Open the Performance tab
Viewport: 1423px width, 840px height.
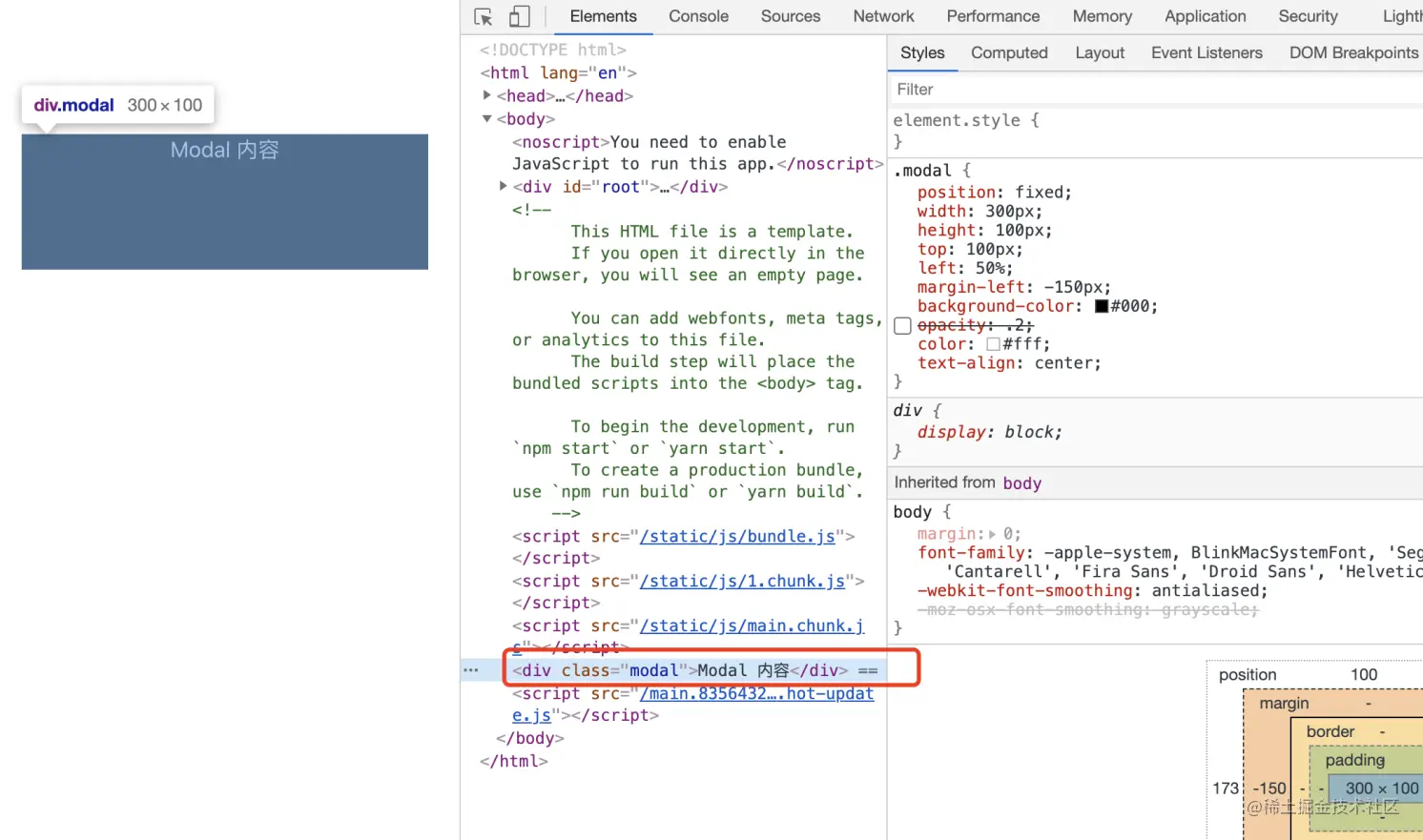point(993,16)
